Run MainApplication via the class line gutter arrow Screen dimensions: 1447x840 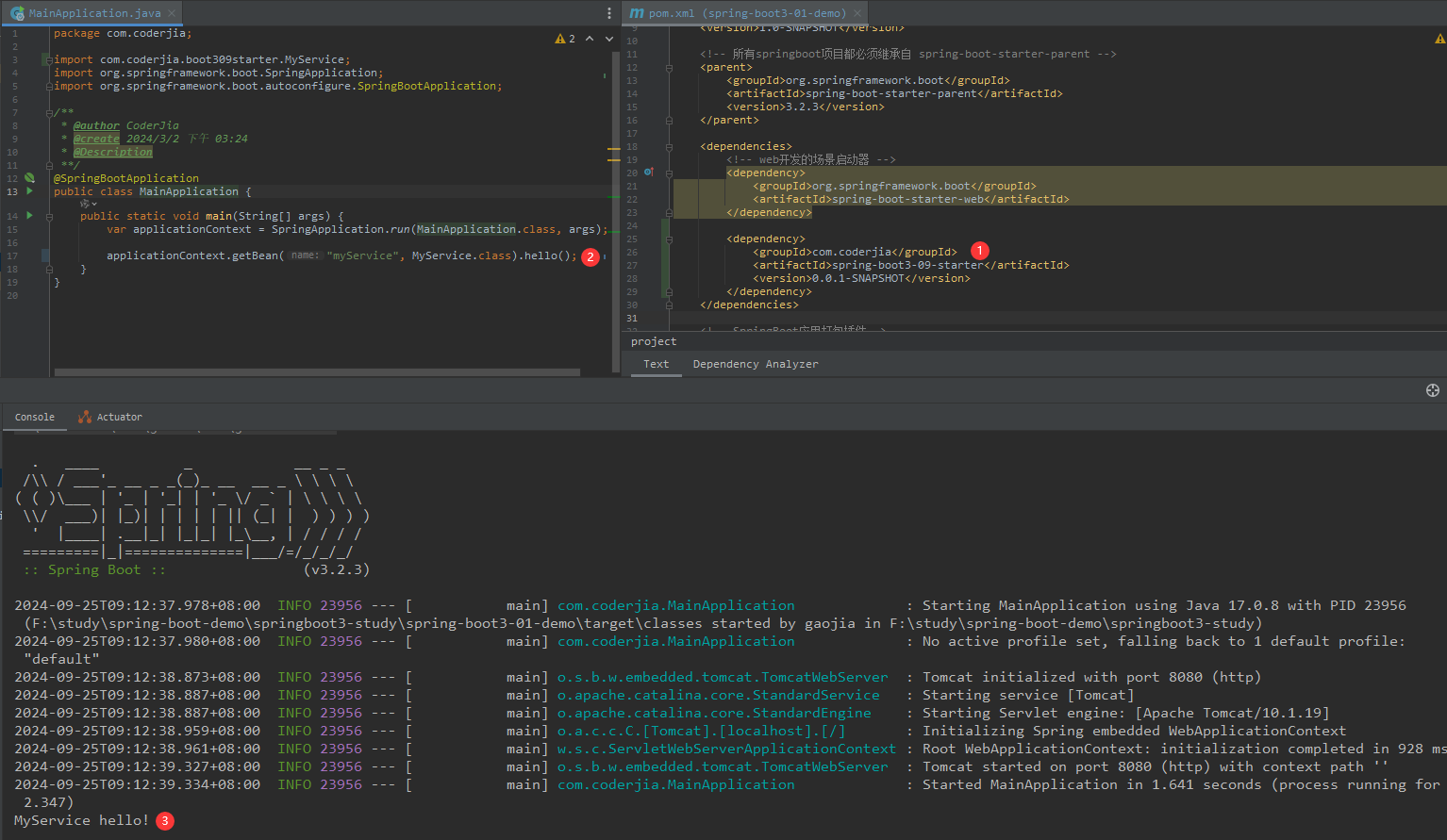[x=30, y=191]
